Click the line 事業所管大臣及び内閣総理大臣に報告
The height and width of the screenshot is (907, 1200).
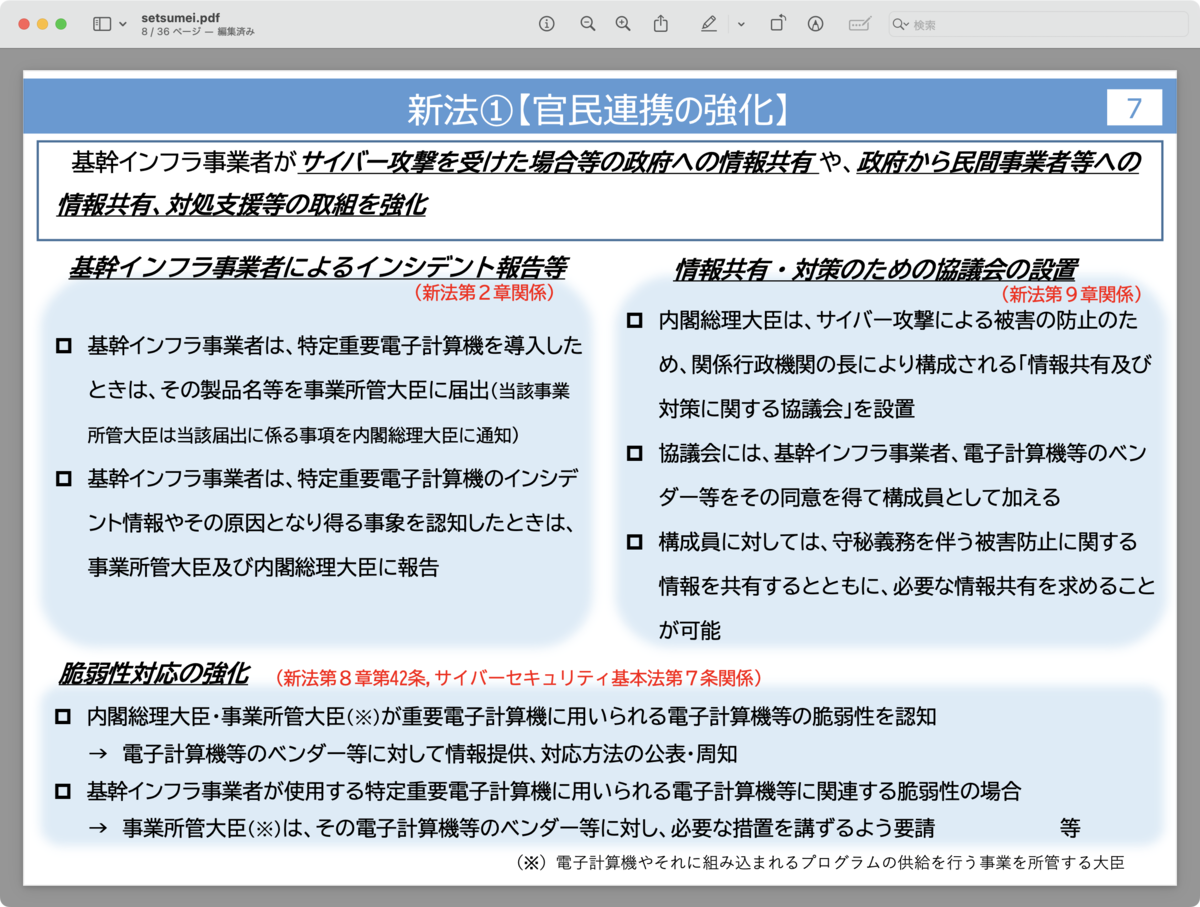click(263, 567)
